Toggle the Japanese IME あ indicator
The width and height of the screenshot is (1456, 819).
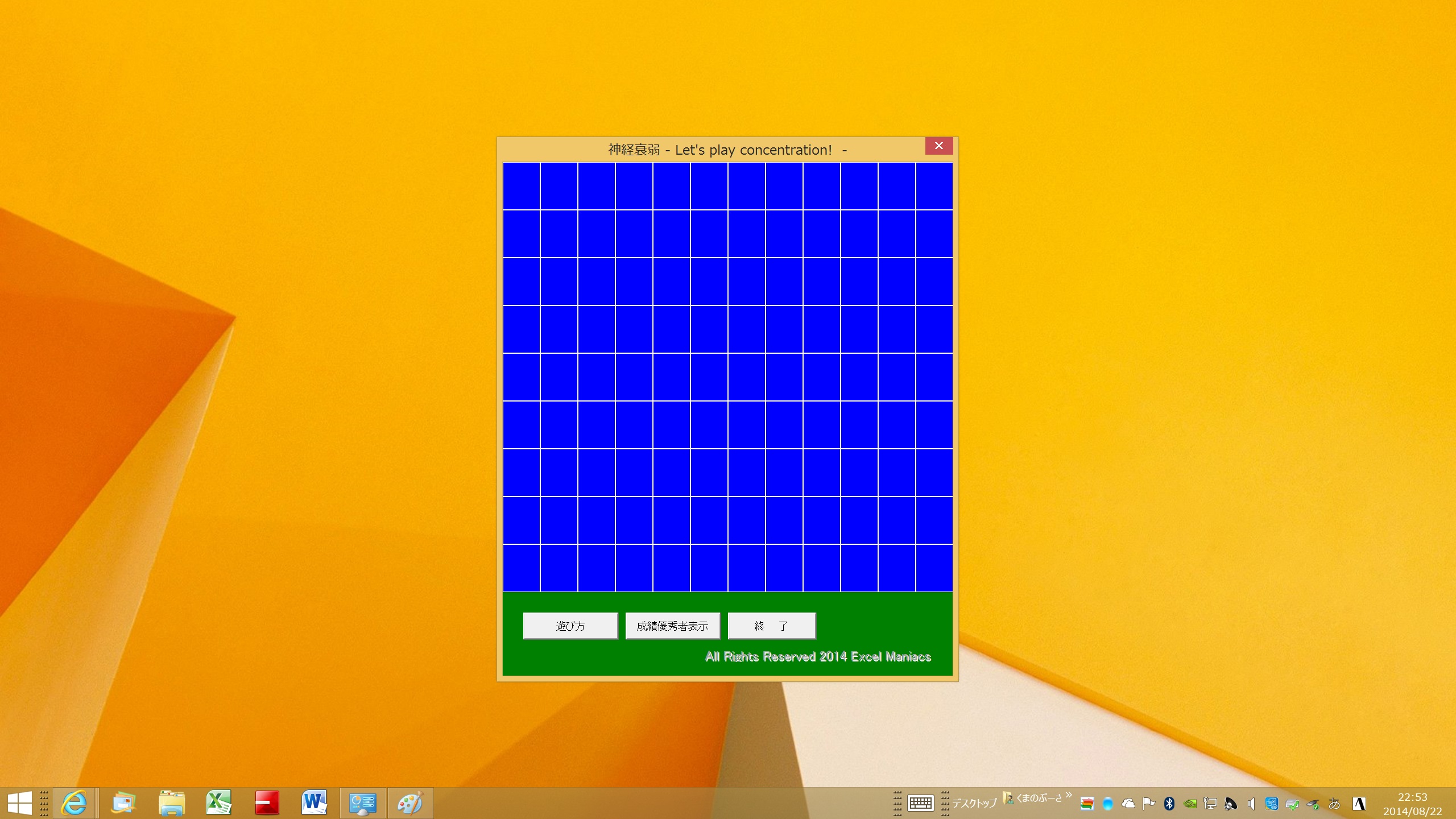(x=1334, y=803)
